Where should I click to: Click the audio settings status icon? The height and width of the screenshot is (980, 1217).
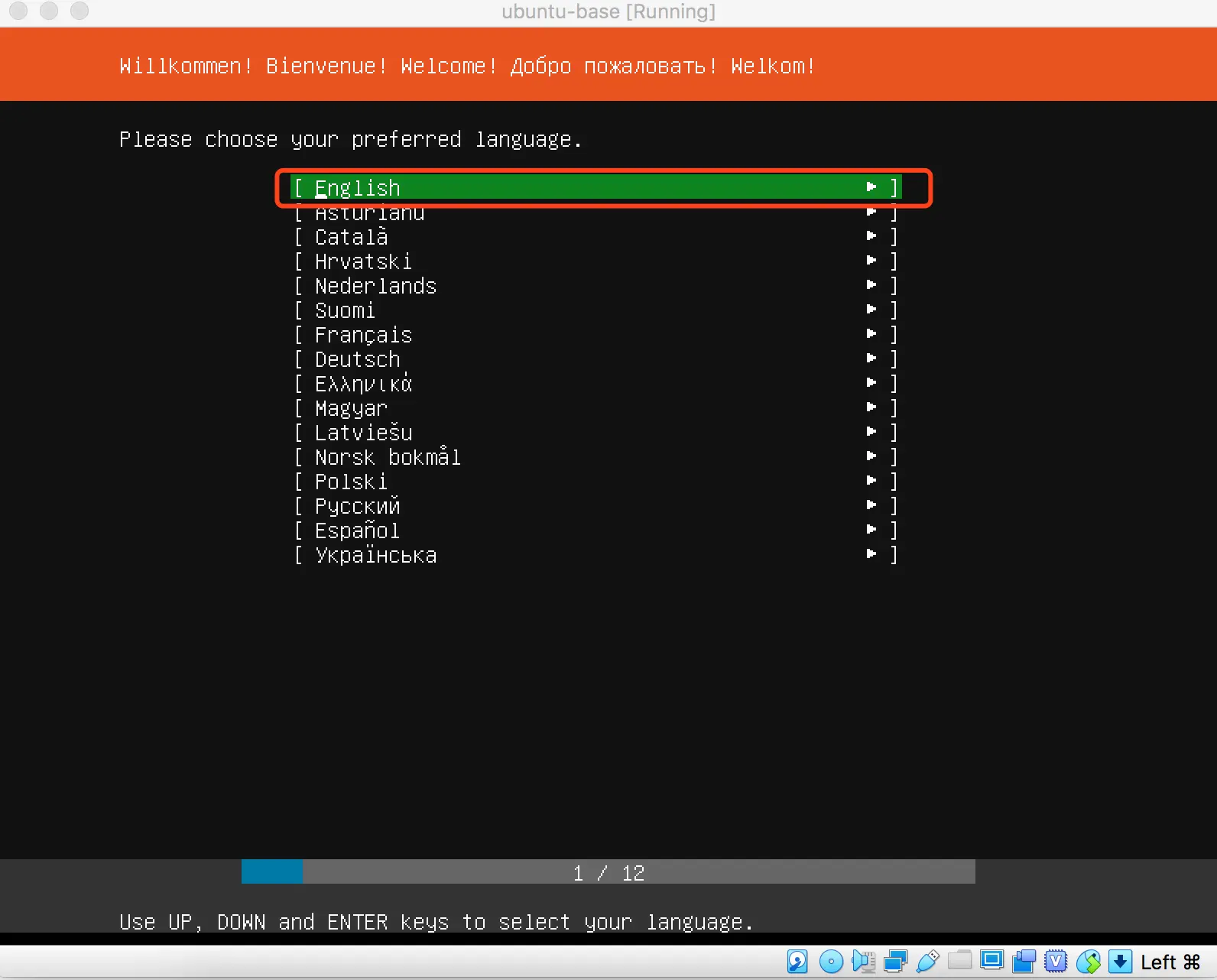(863, 961)
